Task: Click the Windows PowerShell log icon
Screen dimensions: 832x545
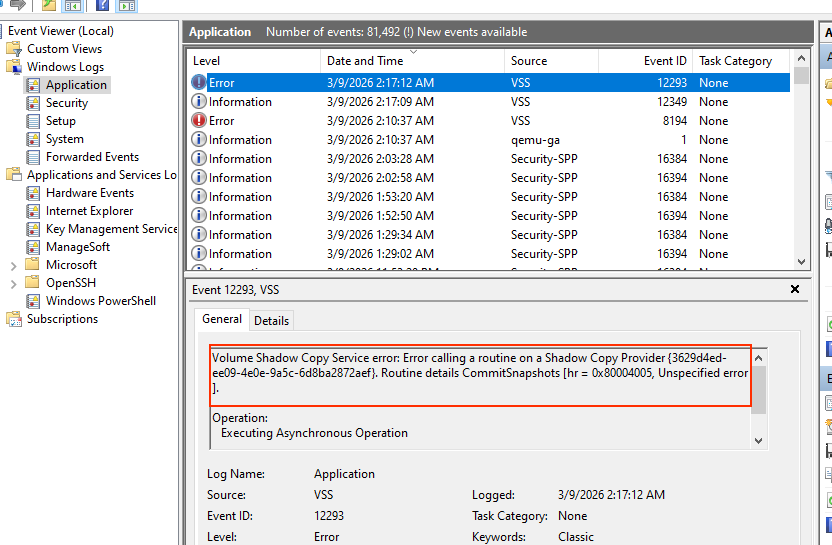Action: point(34,301)
